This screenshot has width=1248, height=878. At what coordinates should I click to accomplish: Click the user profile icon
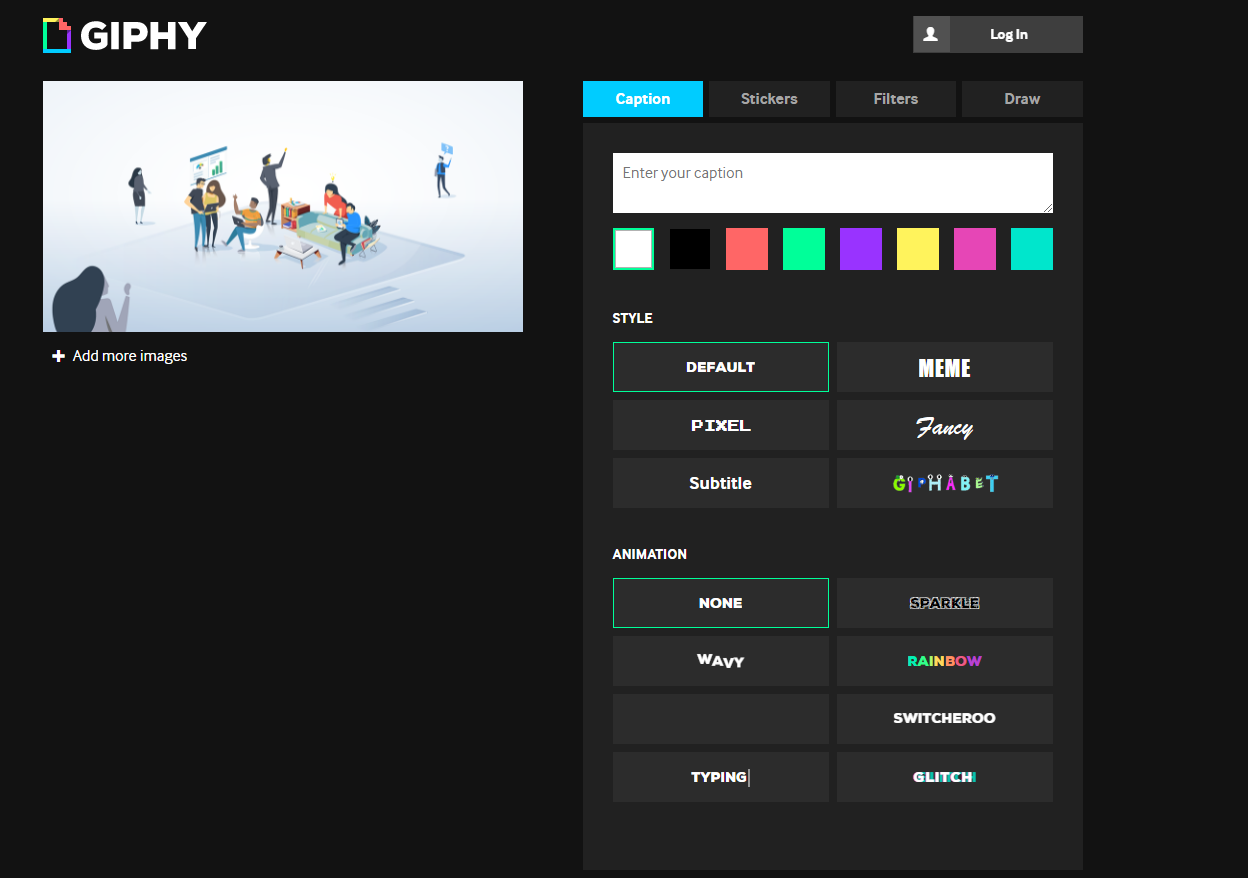click(930, 34)
